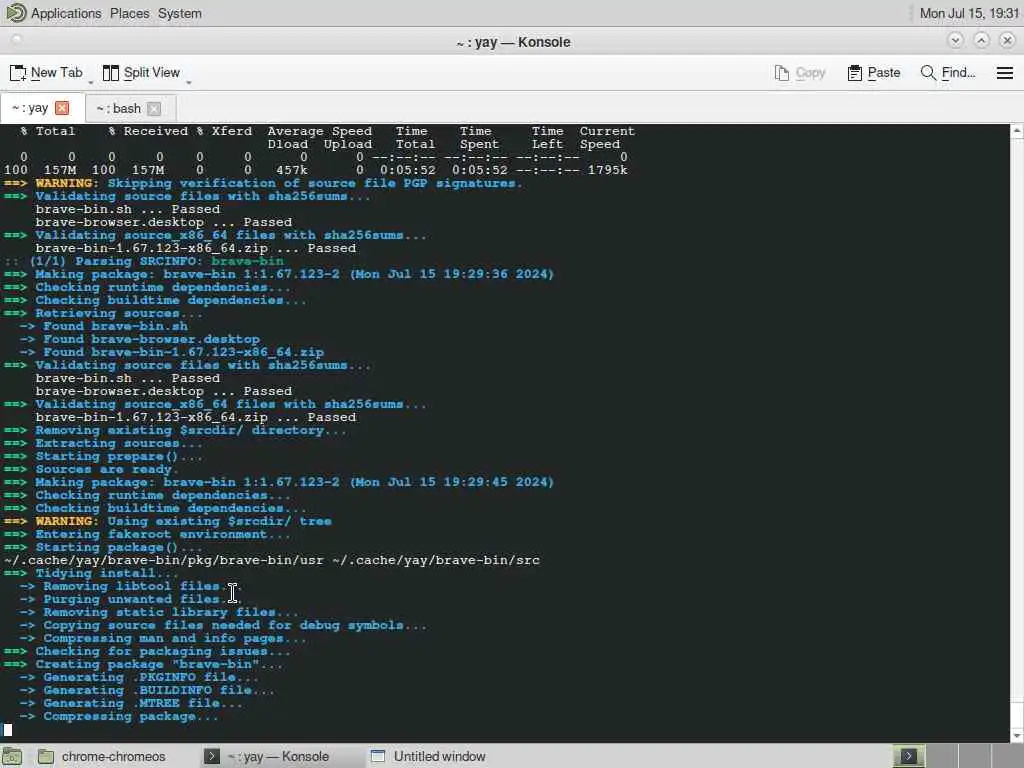Click 'Generating .PKGINFO file...' line
The width and height of the screenshot is (1024, 768).
pos(138,677)
